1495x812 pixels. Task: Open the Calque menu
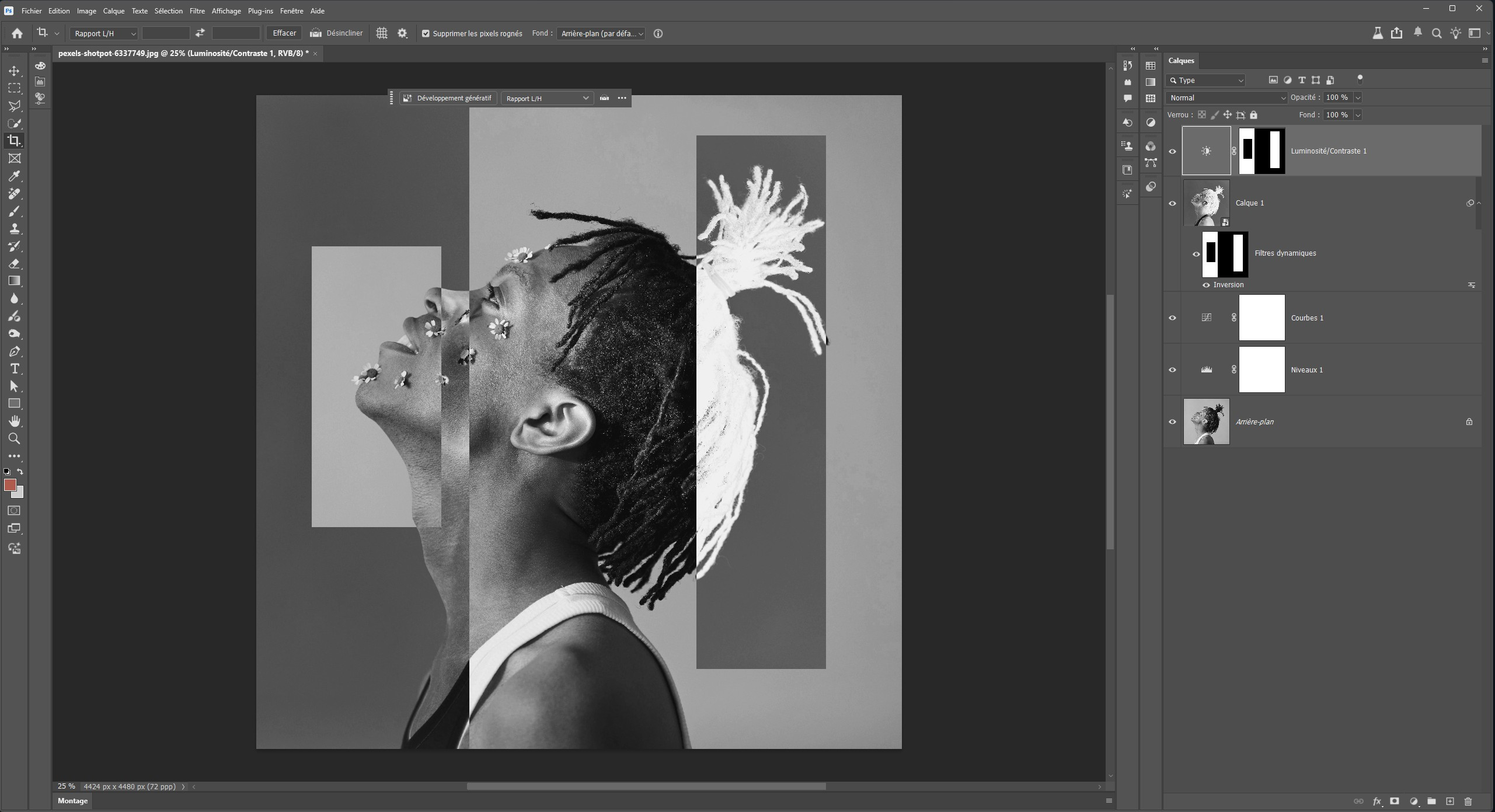(113, 11)
